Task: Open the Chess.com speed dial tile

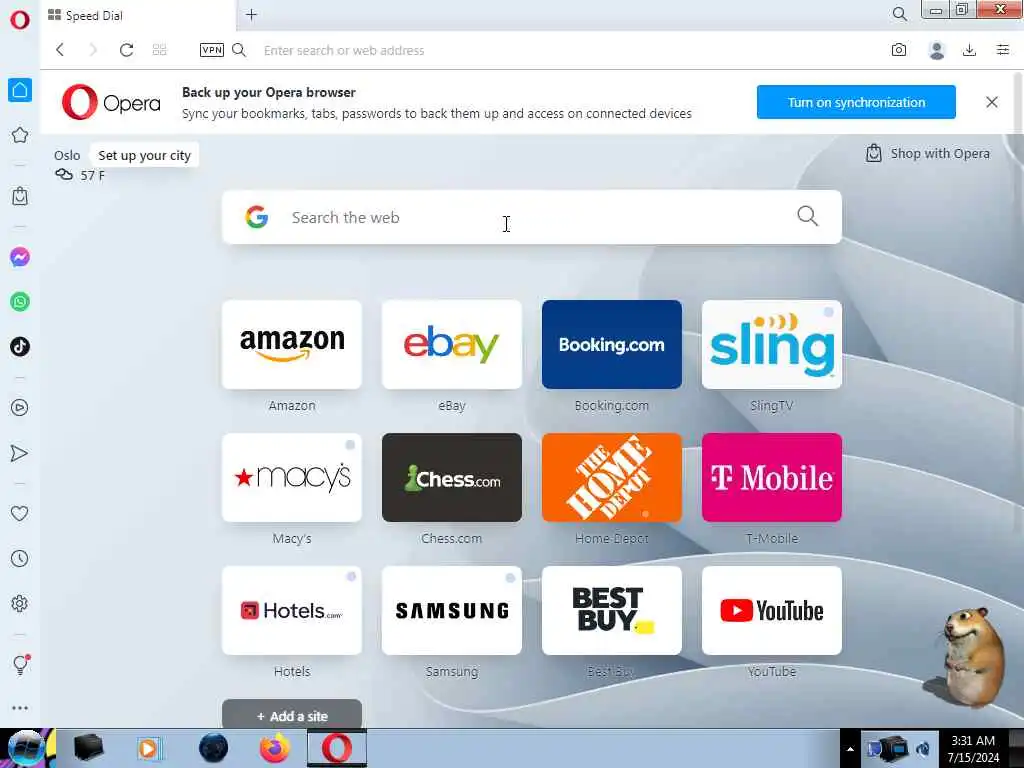Action: click(452, 477)
